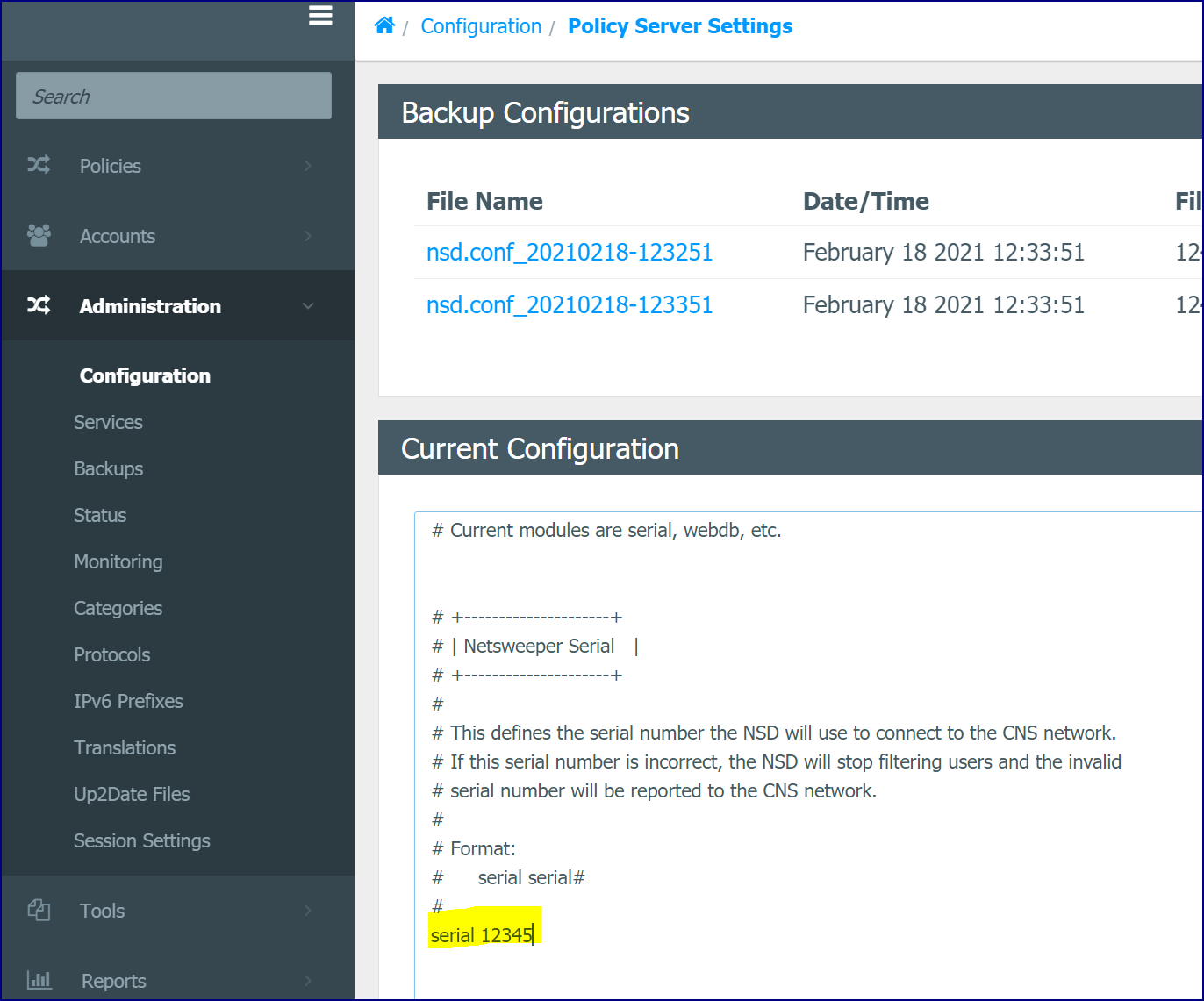Image resolution: width=1204 pixels, height=1001 pixels.
Task: Click the Date/Time cell in the nsd.conf_20210218-123351 row
Action: click(x=943, y=305)
